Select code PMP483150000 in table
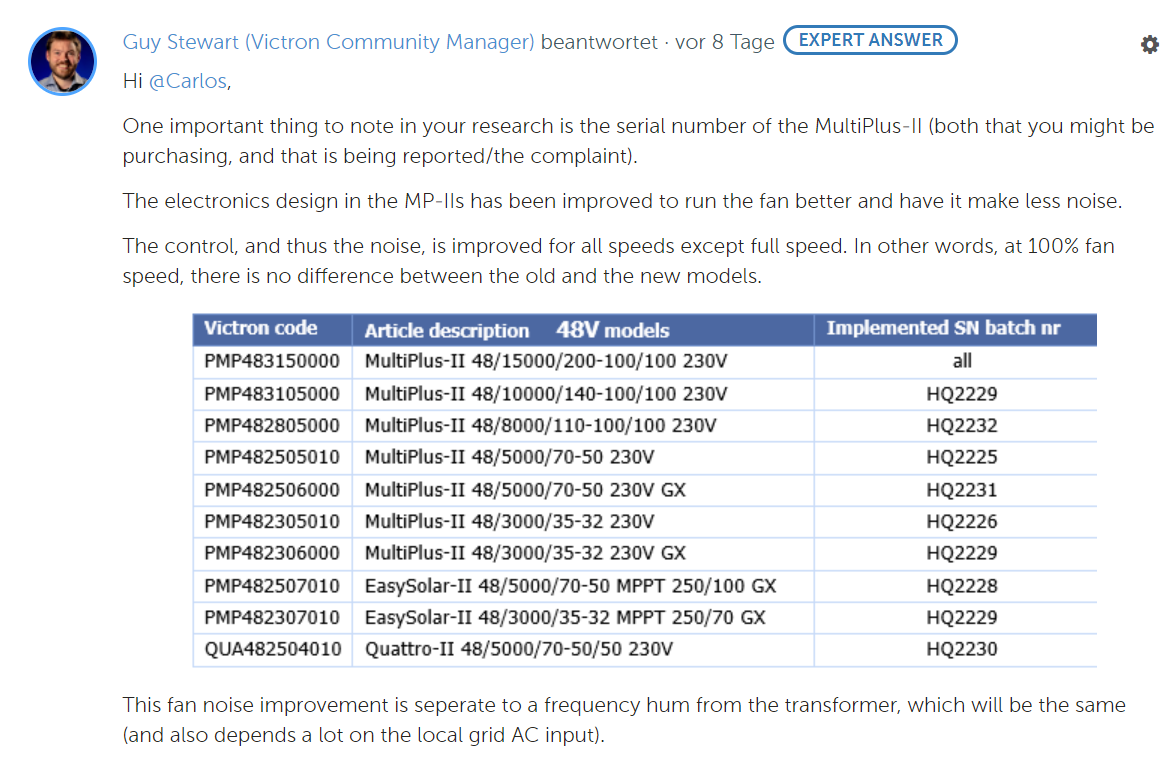The height and width of the screenshot is (779, 1166). point(272,361)
